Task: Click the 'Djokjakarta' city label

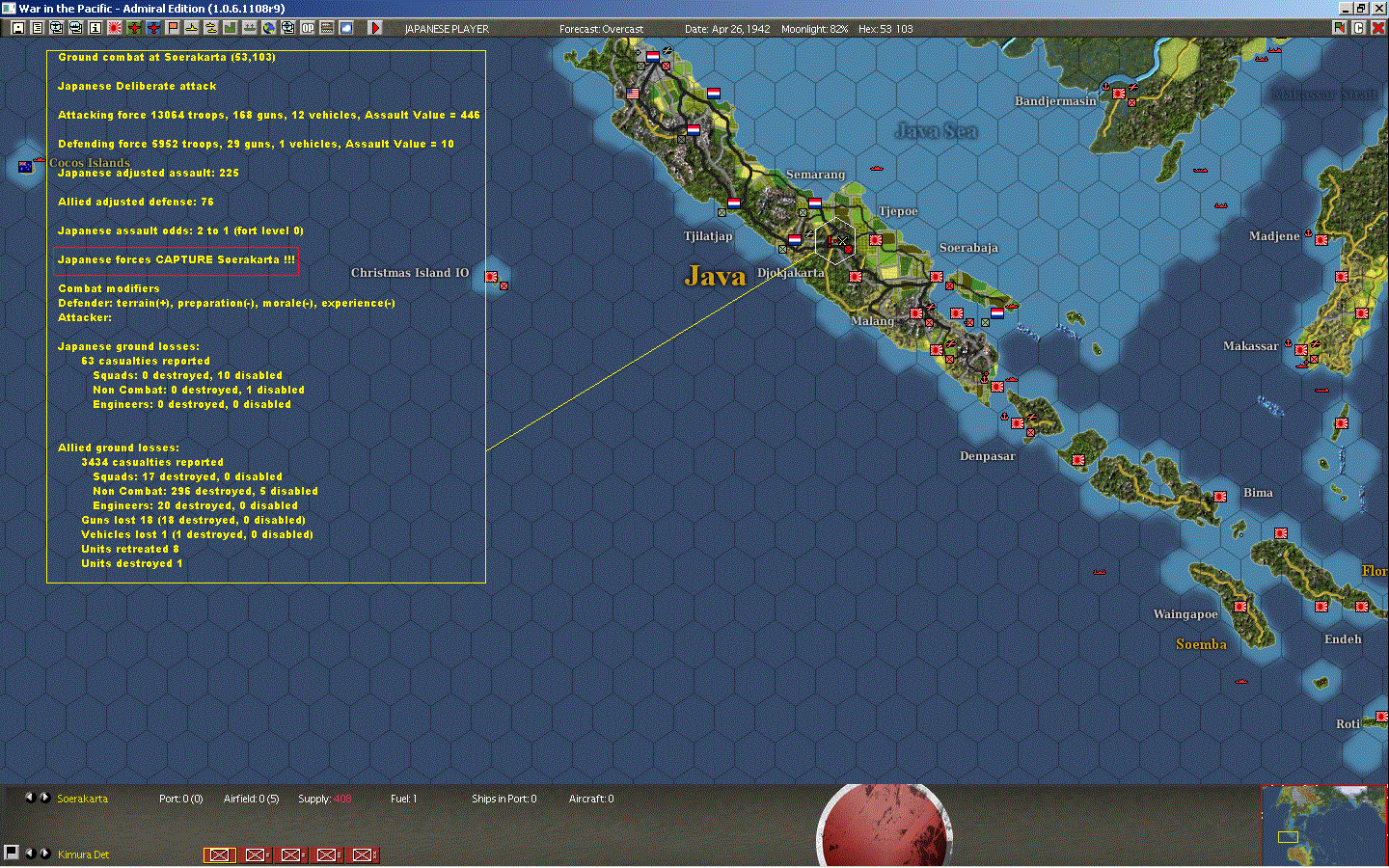Action: point(791,273)
